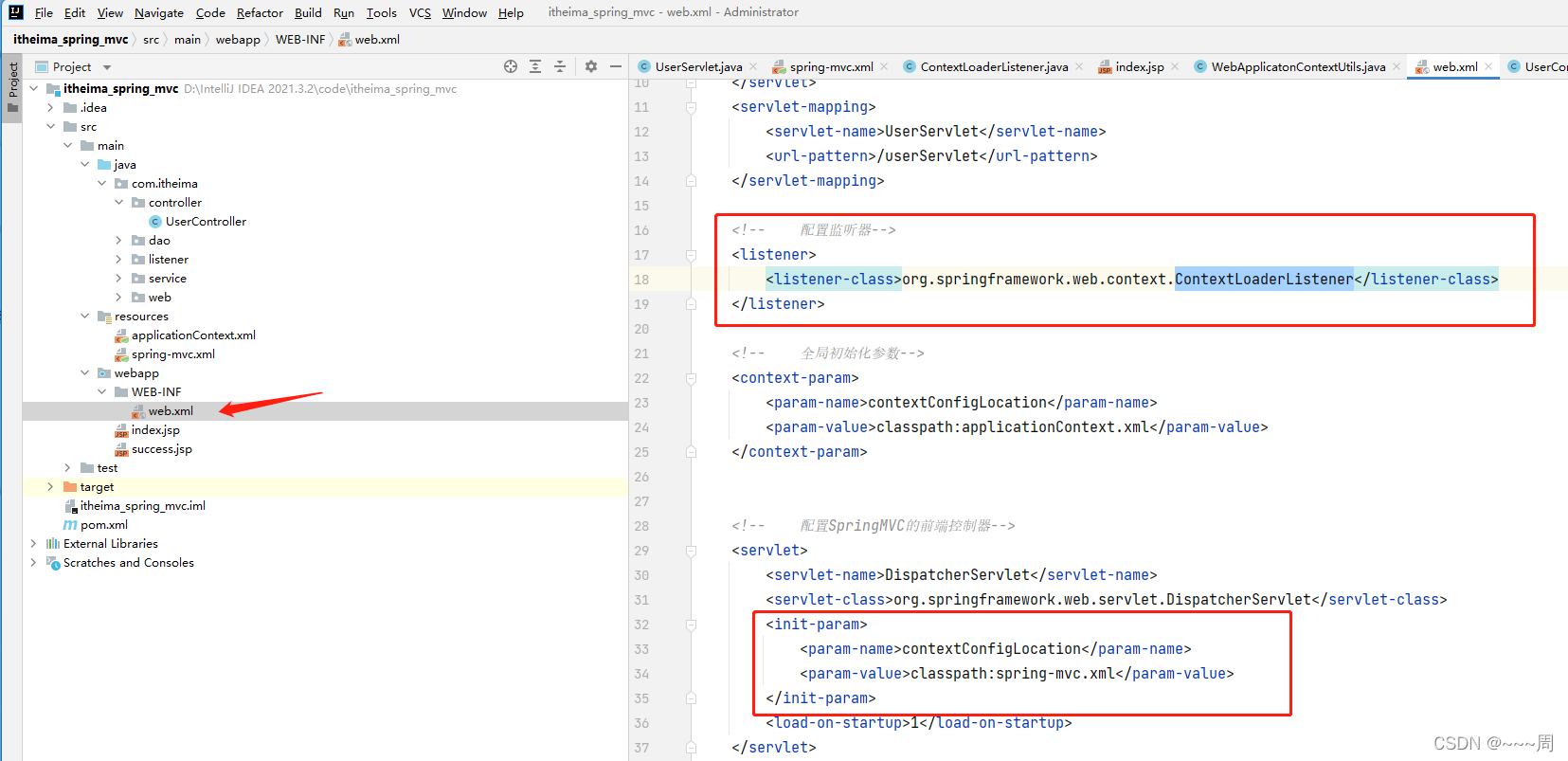Screen dimensions: 1568x761
Task: Switch to spring-mvc.xml editor tab
Action: 831,66
